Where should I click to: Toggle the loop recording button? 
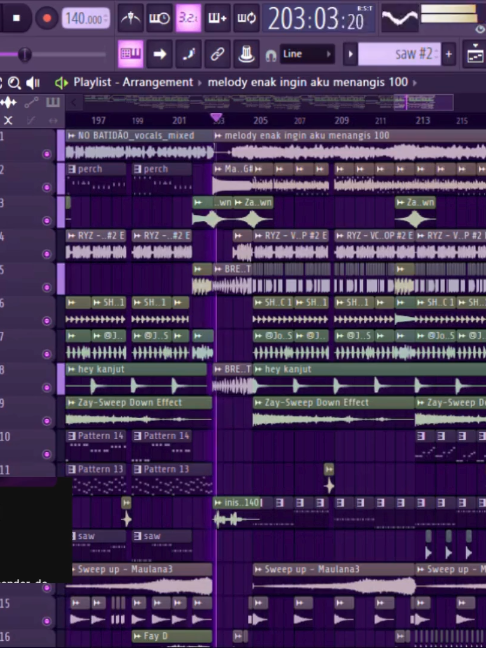246,18
